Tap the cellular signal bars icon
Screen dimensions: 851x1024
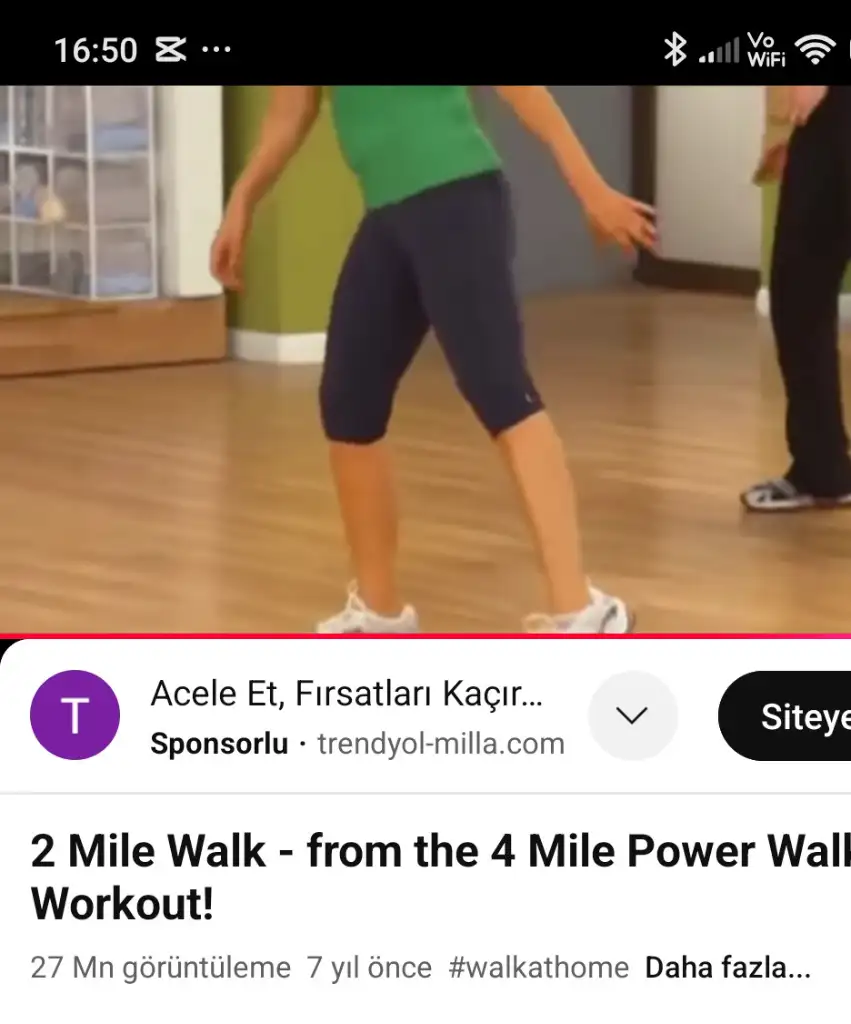(x=718, y=50)
